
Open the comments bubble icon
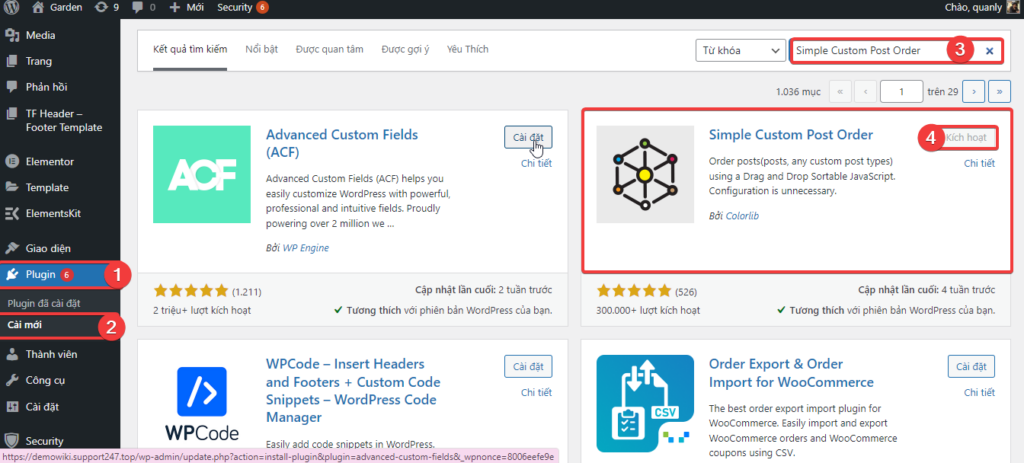[x=146, y=7]
